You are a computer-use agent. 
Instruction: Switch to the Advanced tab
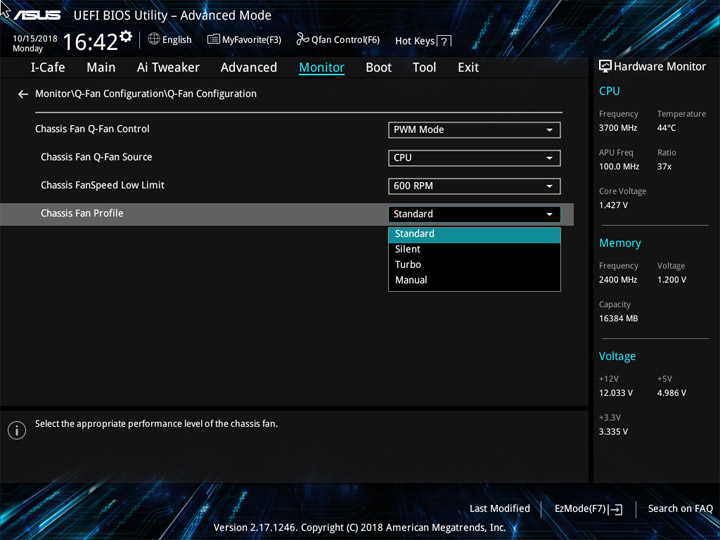[249, 68]
